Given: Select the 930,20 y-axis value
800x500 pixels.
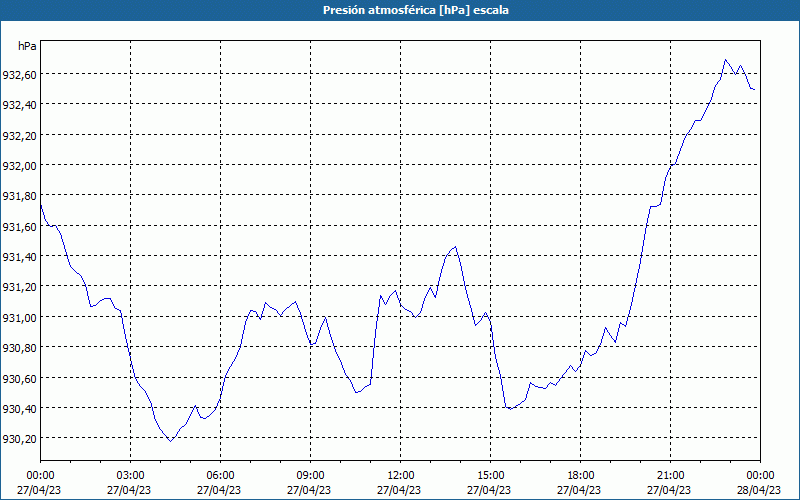Looking at the screenshot, I should (x=19, y=439).
